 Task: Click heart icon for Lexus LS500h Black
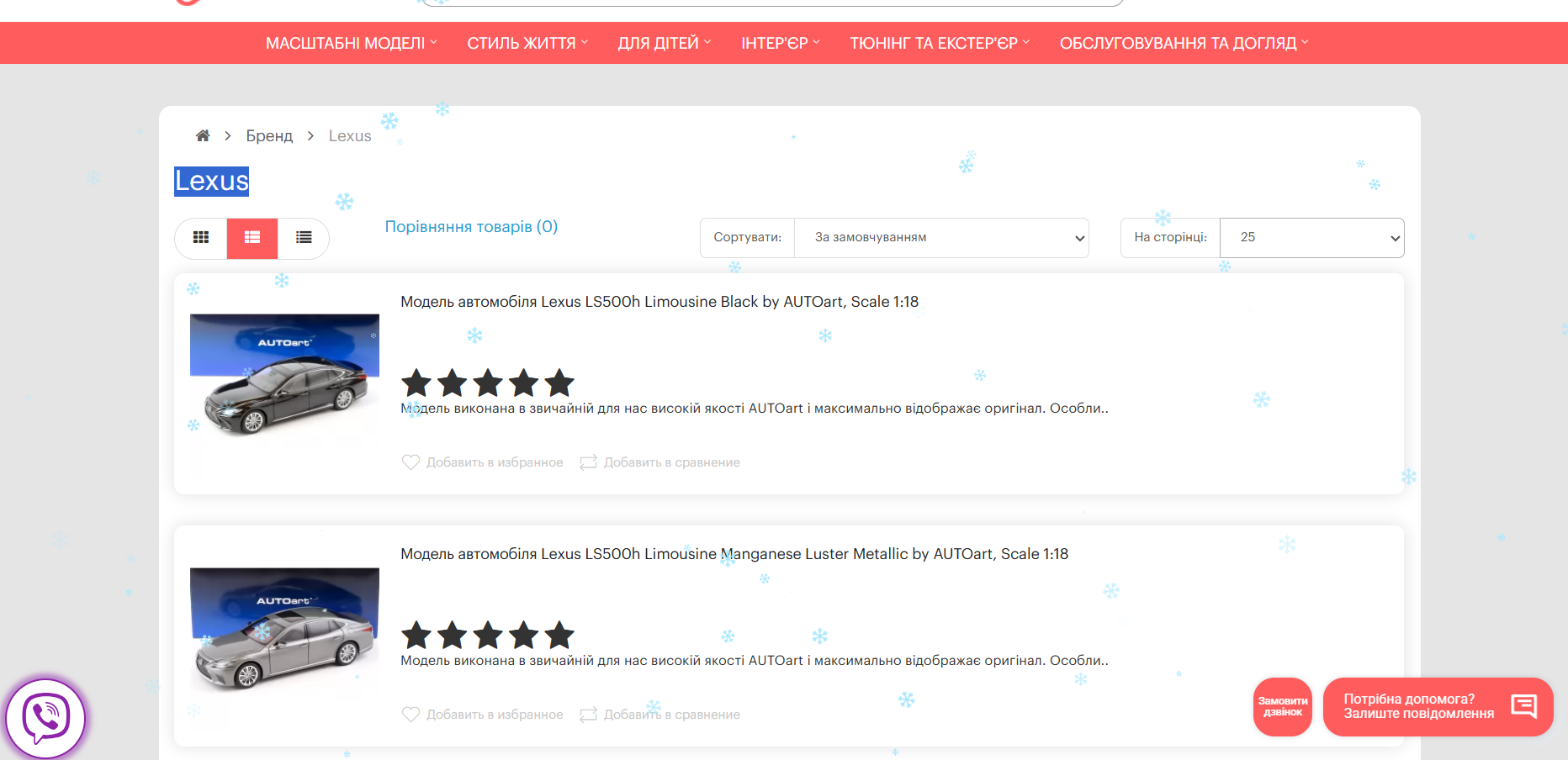[411, 462]
